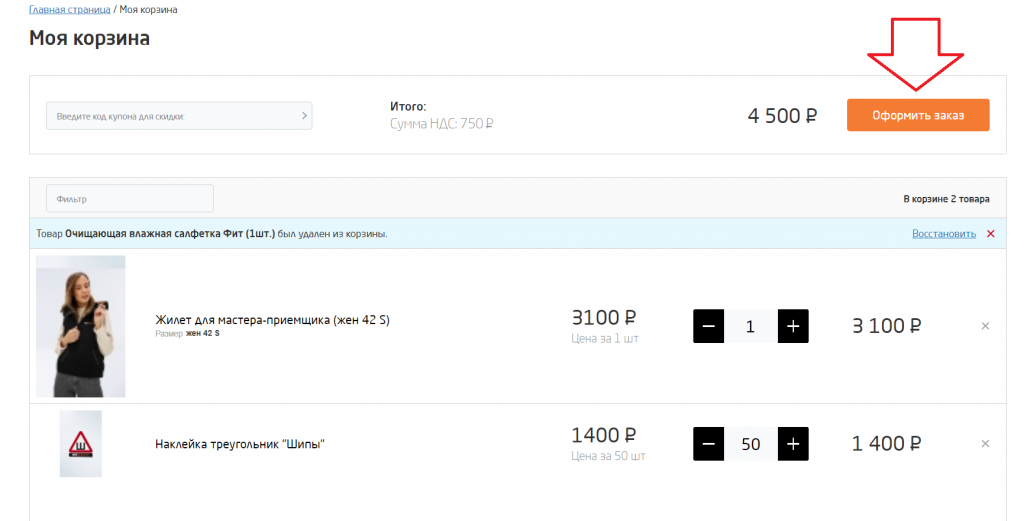
Task: Increase quantity of the vest item
Action: (x=793, y=326)
